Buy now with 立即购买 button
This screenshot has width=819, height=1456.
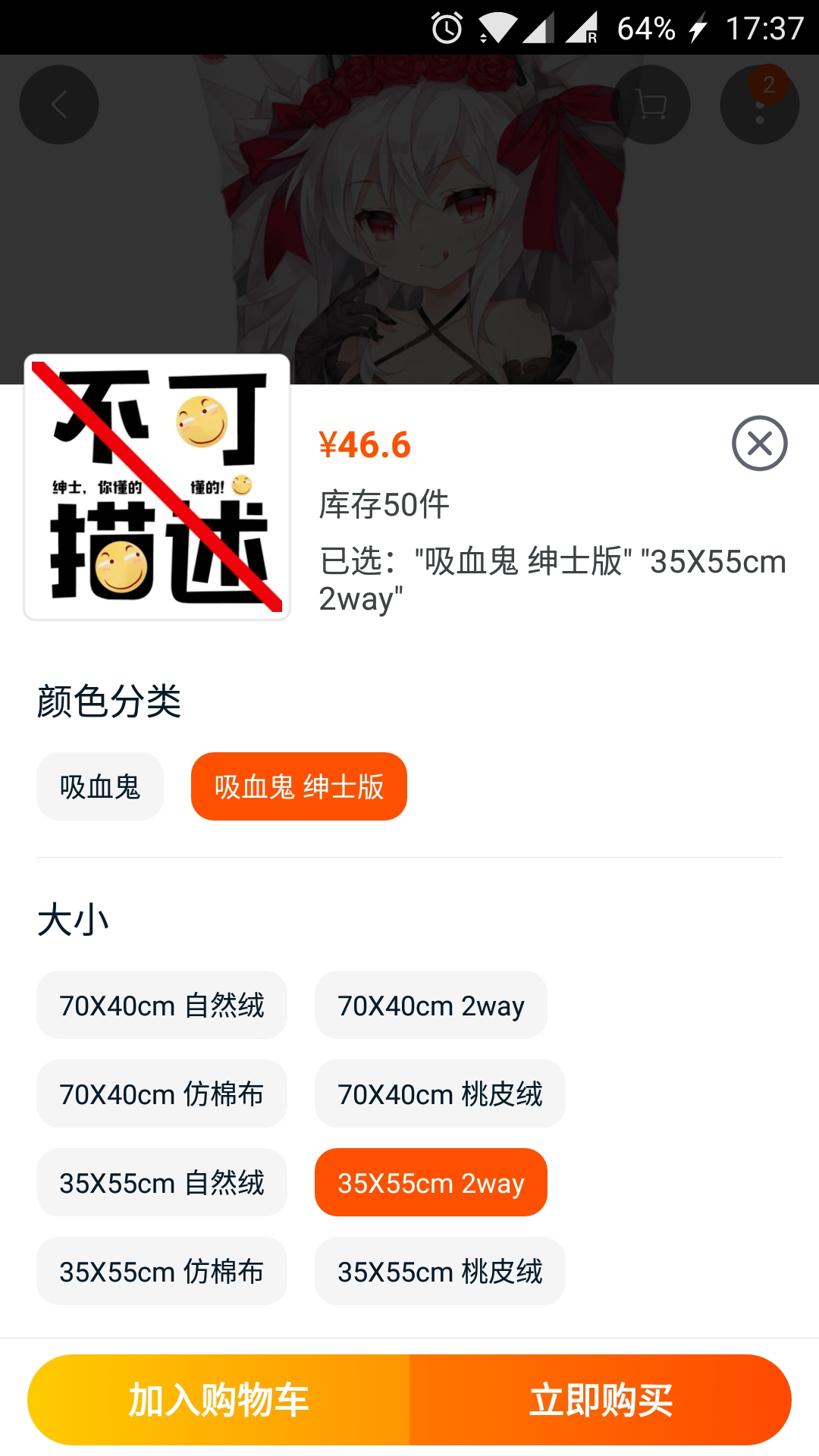tap(601, 1400)
